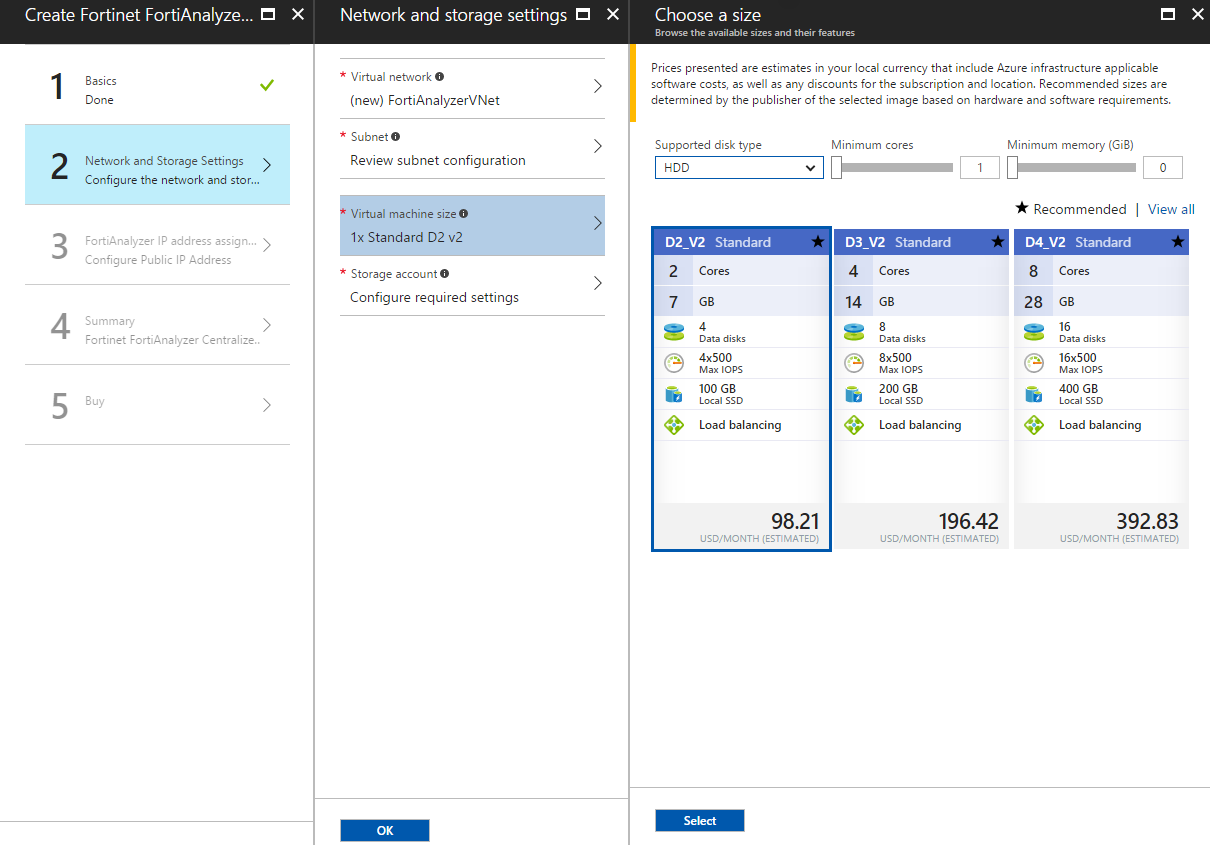Click the info icon next to Virtual machine size
This screenshot has width=1210, height=845.
tap(464, 214)
